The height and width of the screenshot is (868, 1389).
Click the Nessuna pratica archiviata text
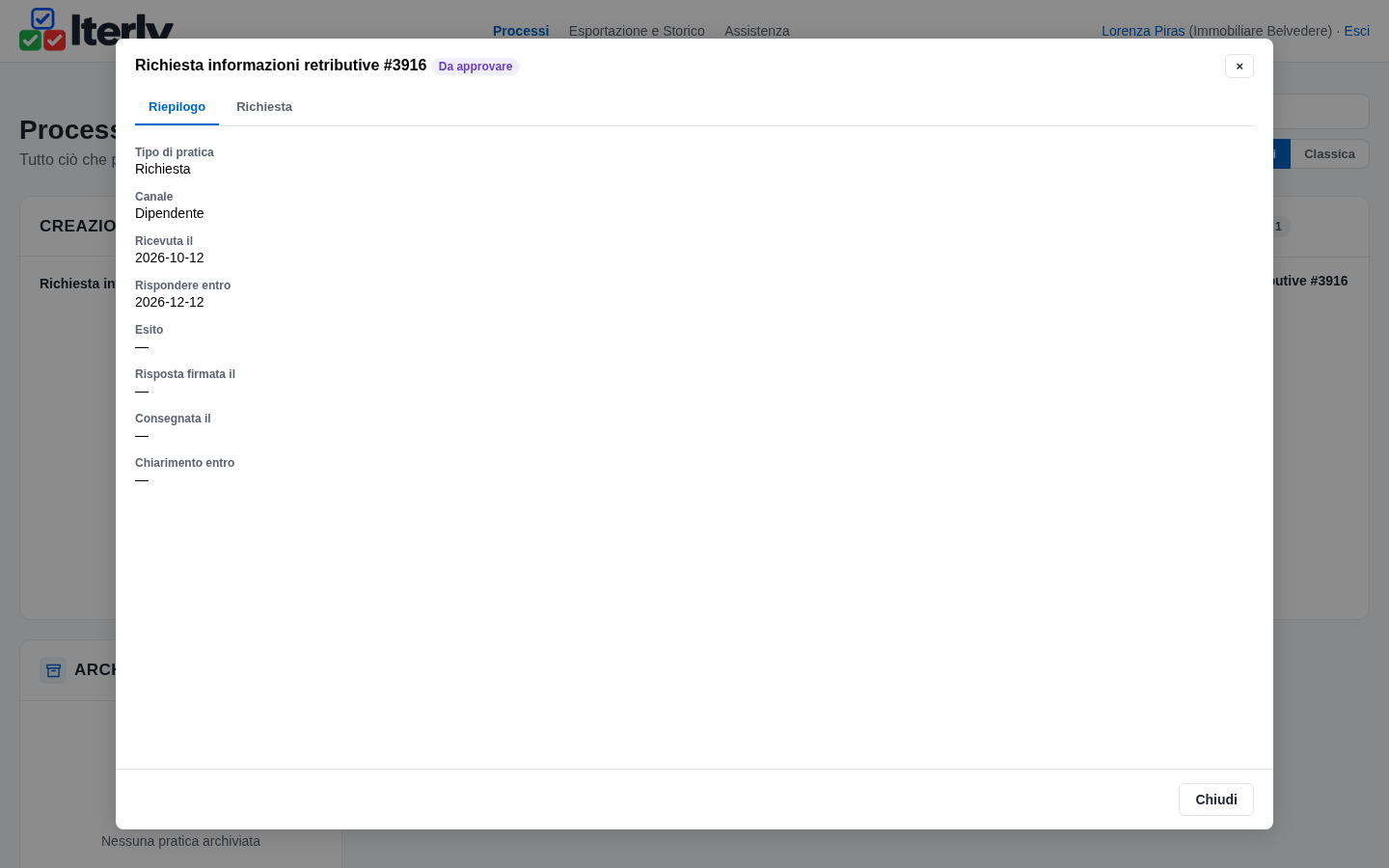coord(180,841)
